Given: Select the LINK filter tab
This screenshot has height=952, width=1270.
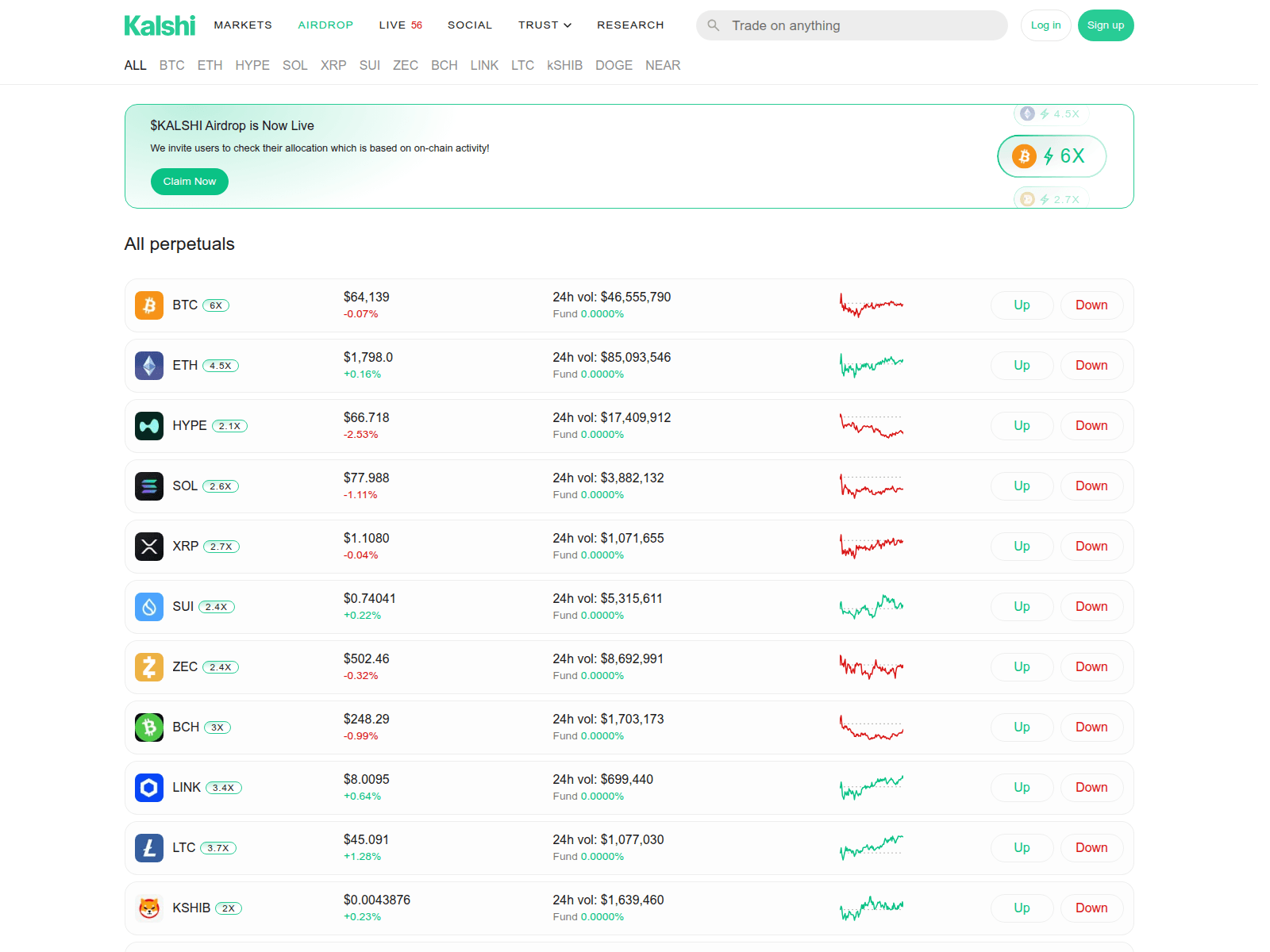Looking at the screenshot, I should click(x=484, y=65).
